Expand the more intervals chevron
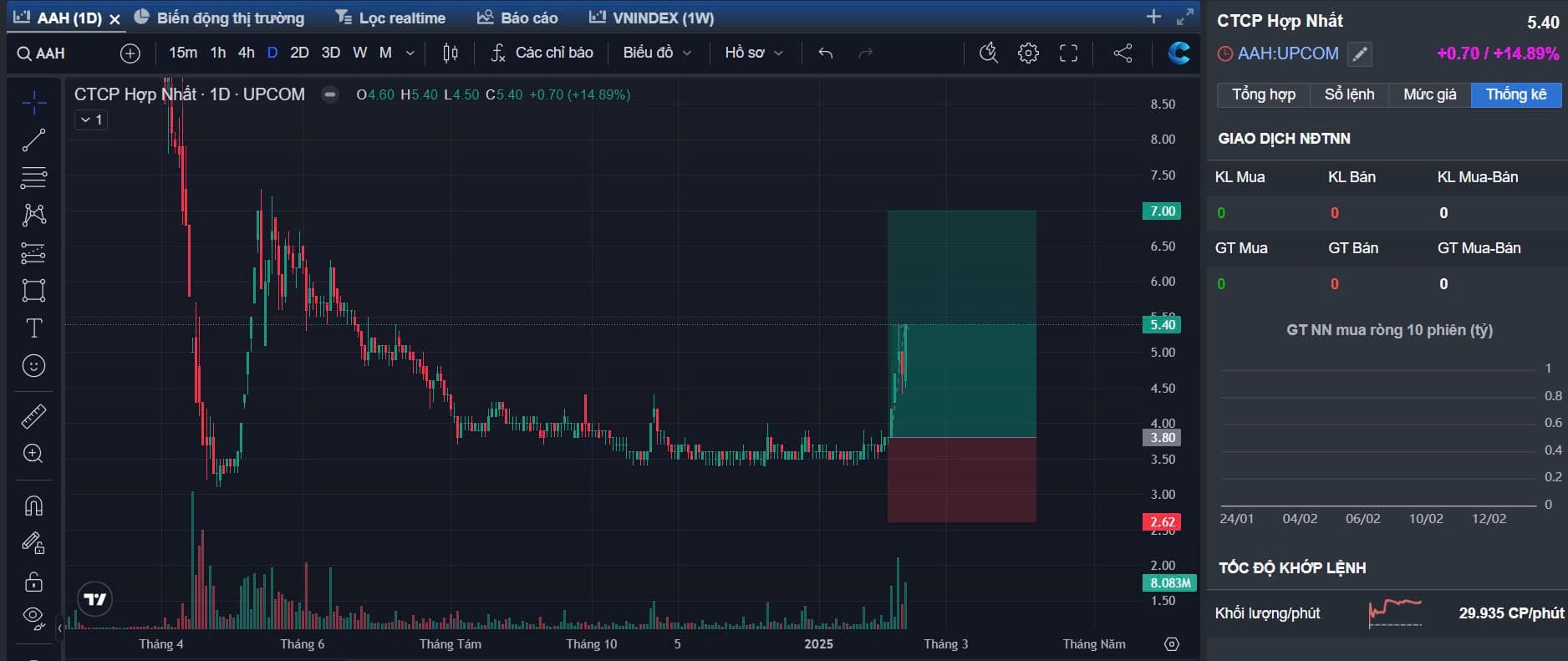Screen dimensions: 1568x661 [410, 53]
